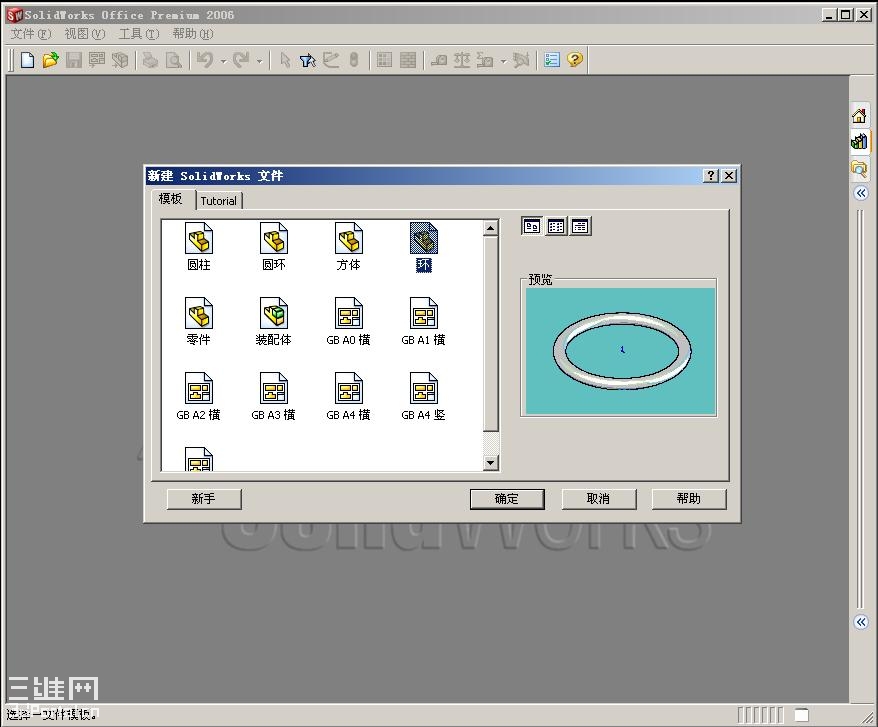Select the 方体 part template

pos(348,246)
